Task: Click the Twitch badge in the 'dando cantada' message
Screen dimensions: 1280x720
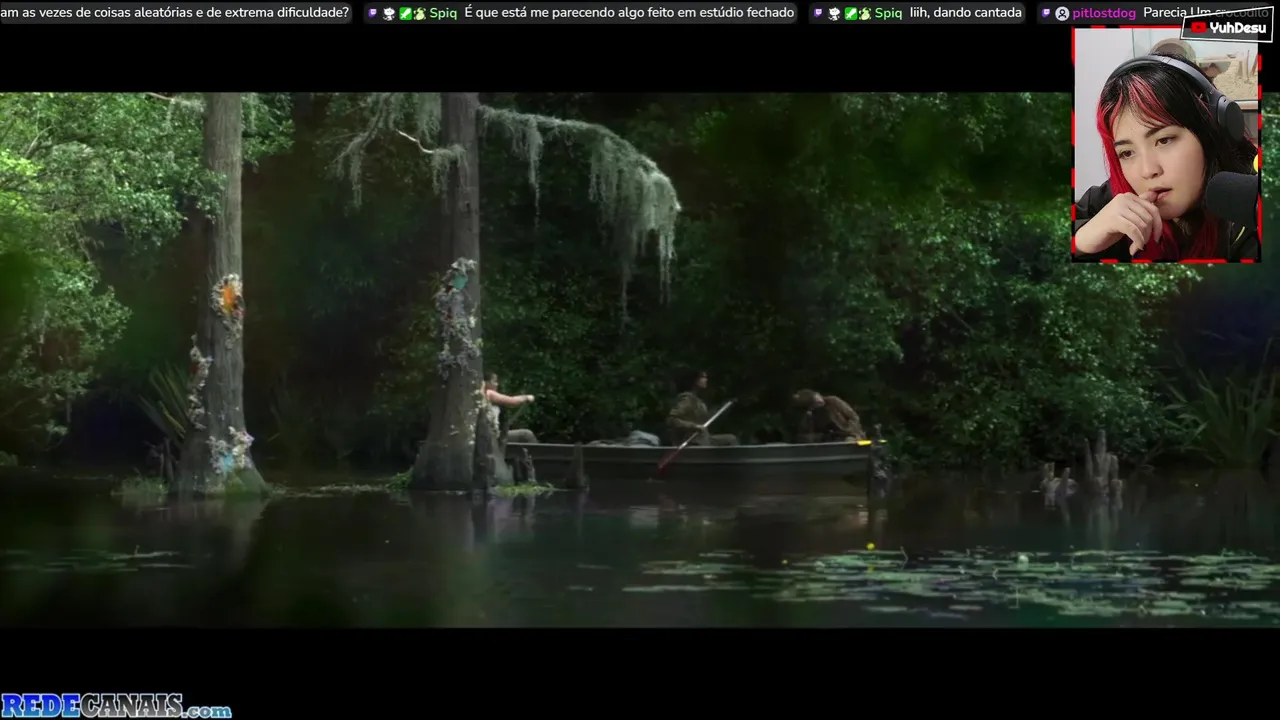Action: 817,13
